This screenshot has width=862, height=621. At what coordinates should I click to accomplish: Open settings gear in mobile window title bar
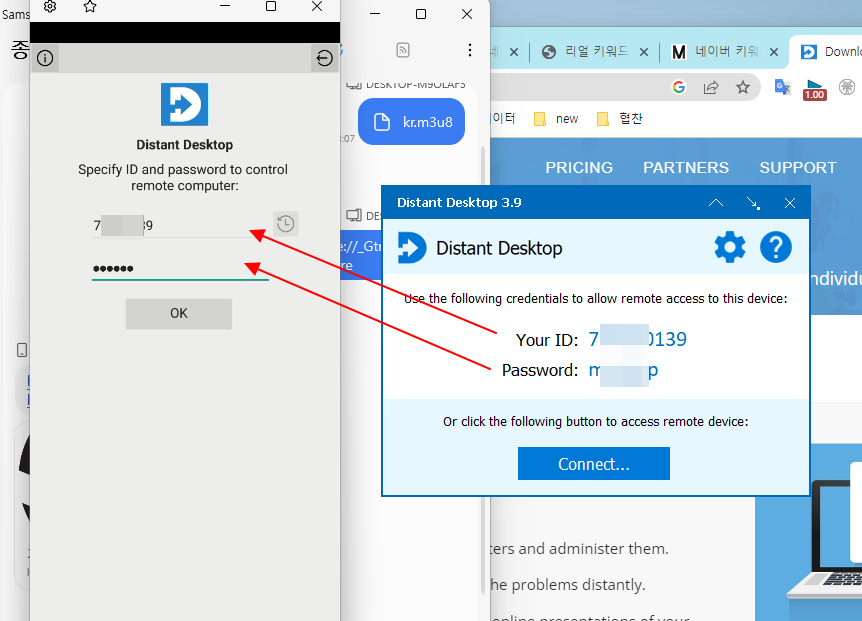pos(50,7)
